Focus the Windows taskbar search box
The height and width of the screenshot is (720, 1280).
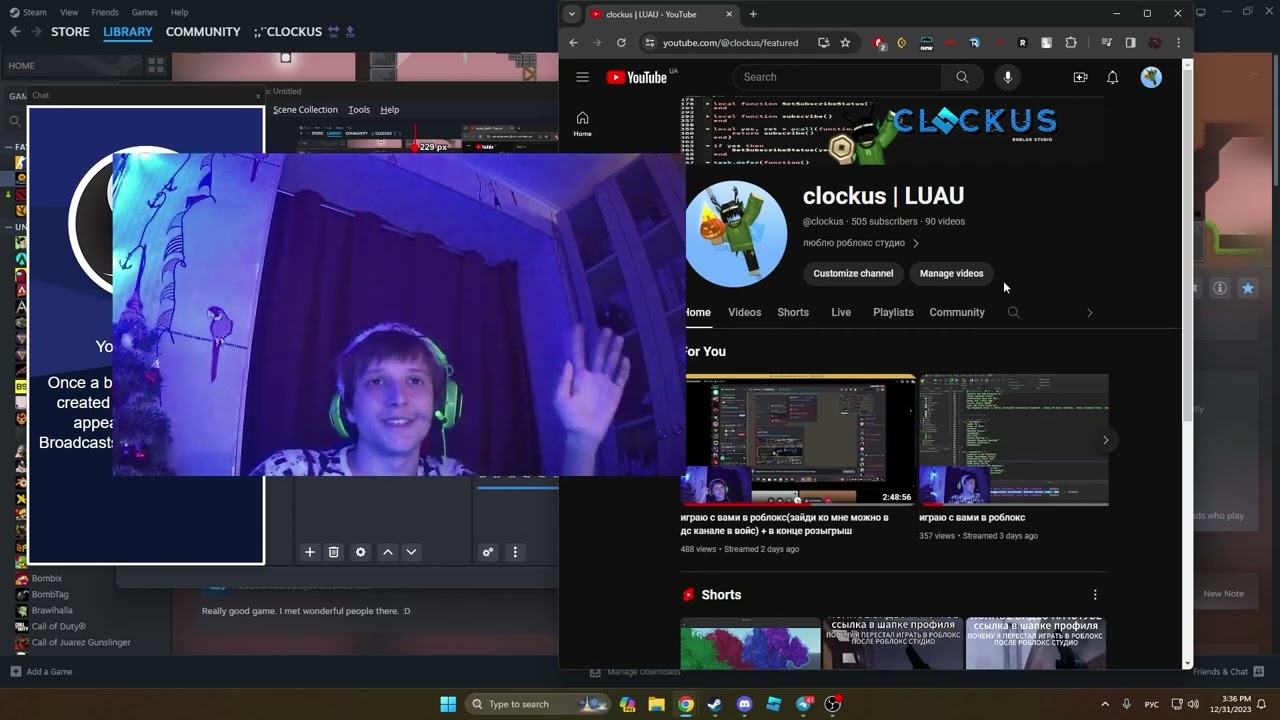pos(539,704)
